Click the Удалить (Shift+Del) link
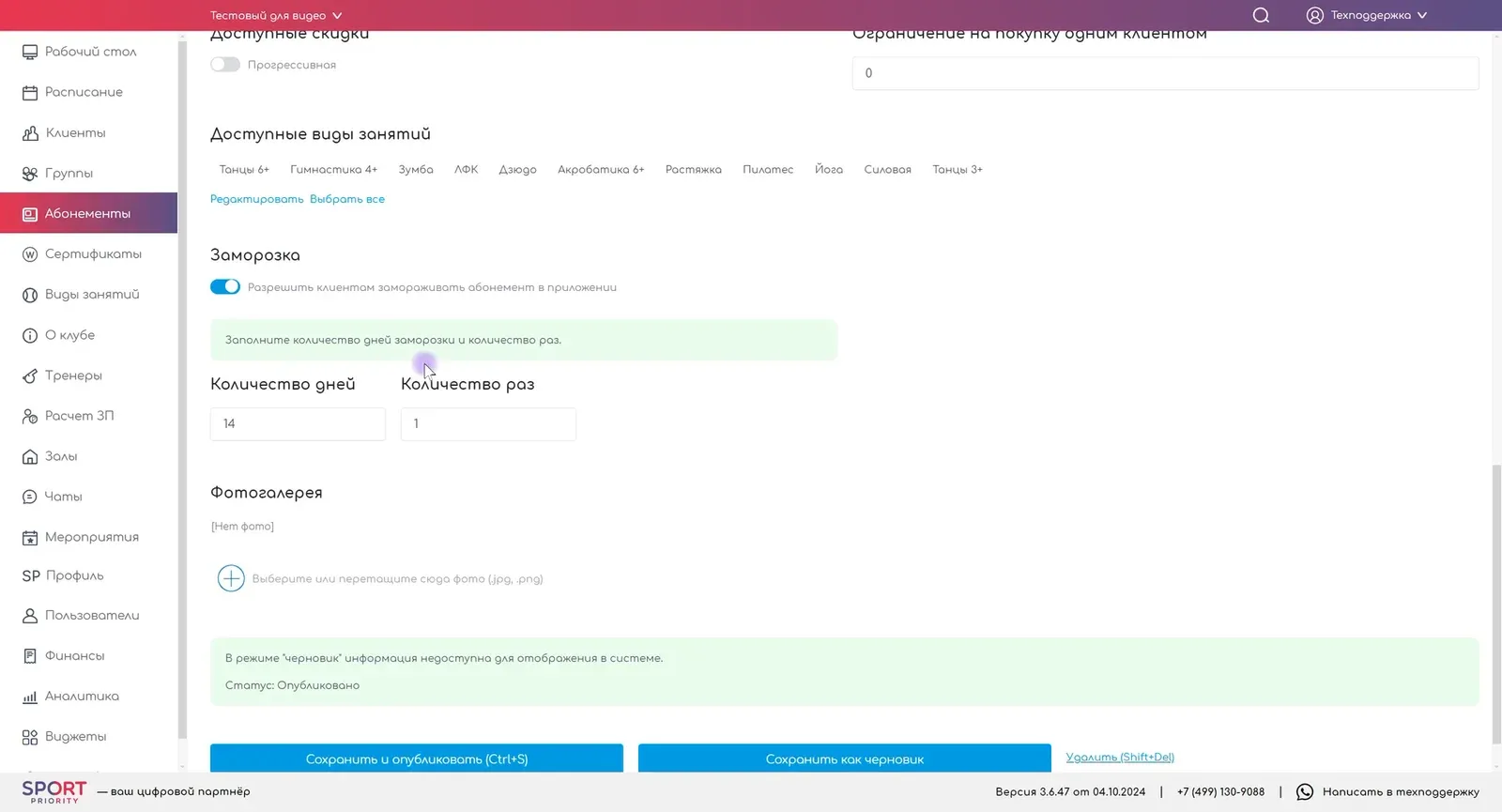The width and height of the screenshot is (1502, 812). pos(1120,757)
